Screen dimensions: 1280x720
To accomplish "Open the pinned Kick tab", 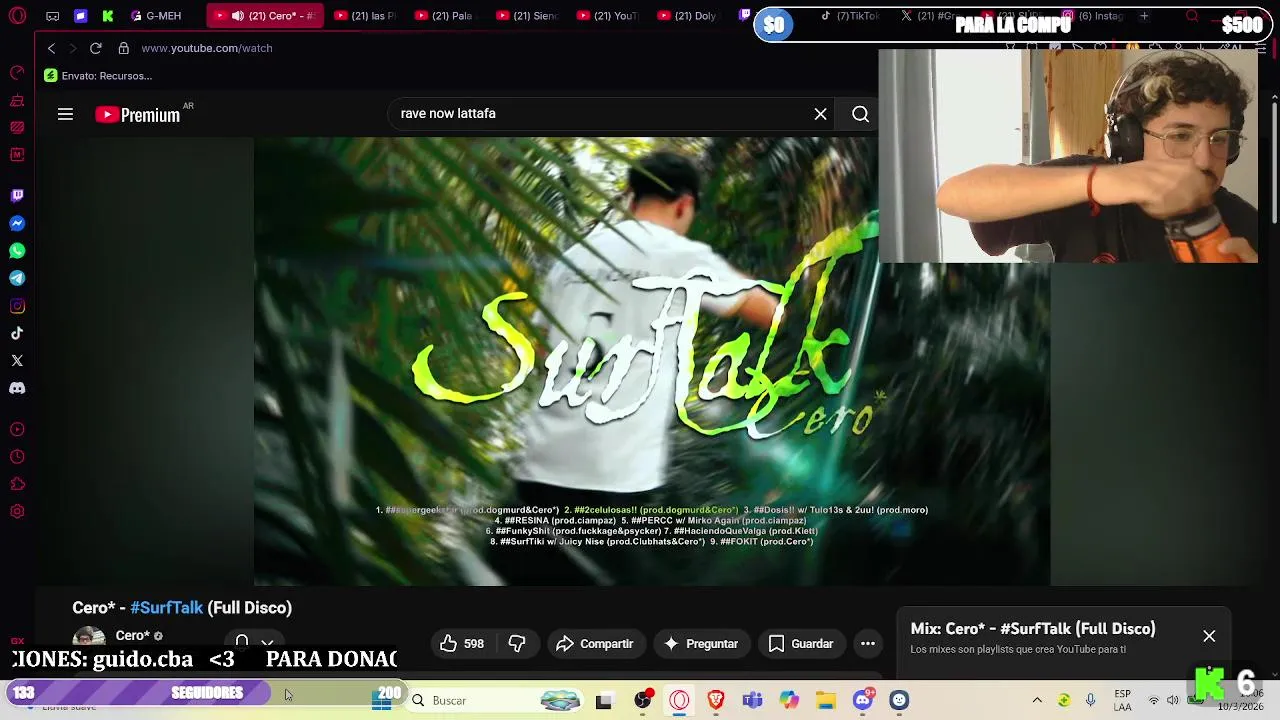I will (108, 16).
